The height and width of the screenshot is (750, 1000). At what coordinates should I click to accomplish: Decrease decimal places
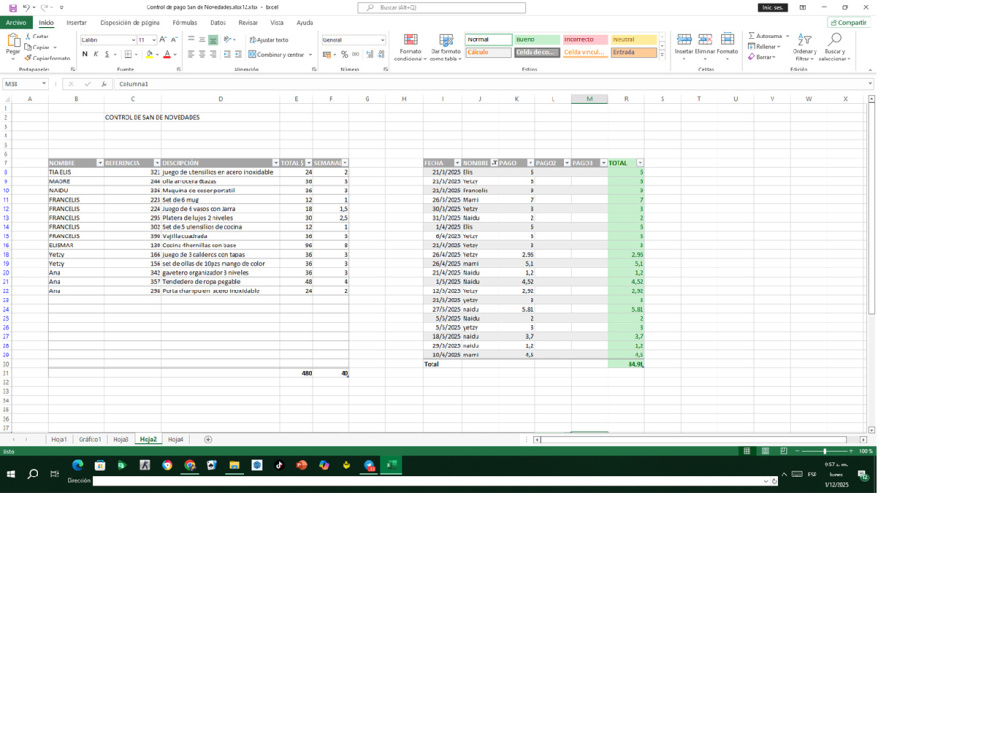tap(381, 54)
